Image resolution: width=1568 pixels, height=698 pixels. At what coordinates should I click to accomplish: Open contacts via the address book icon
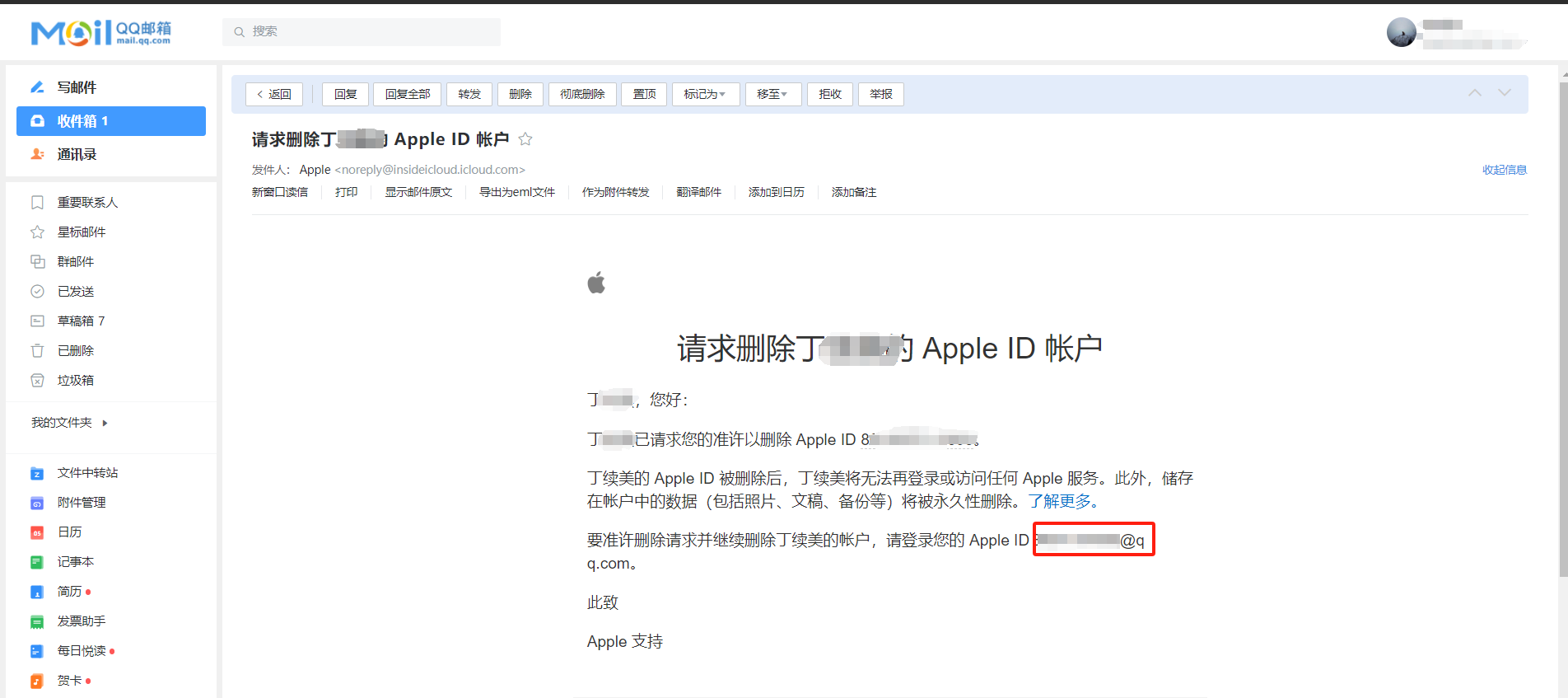[37, 154]
